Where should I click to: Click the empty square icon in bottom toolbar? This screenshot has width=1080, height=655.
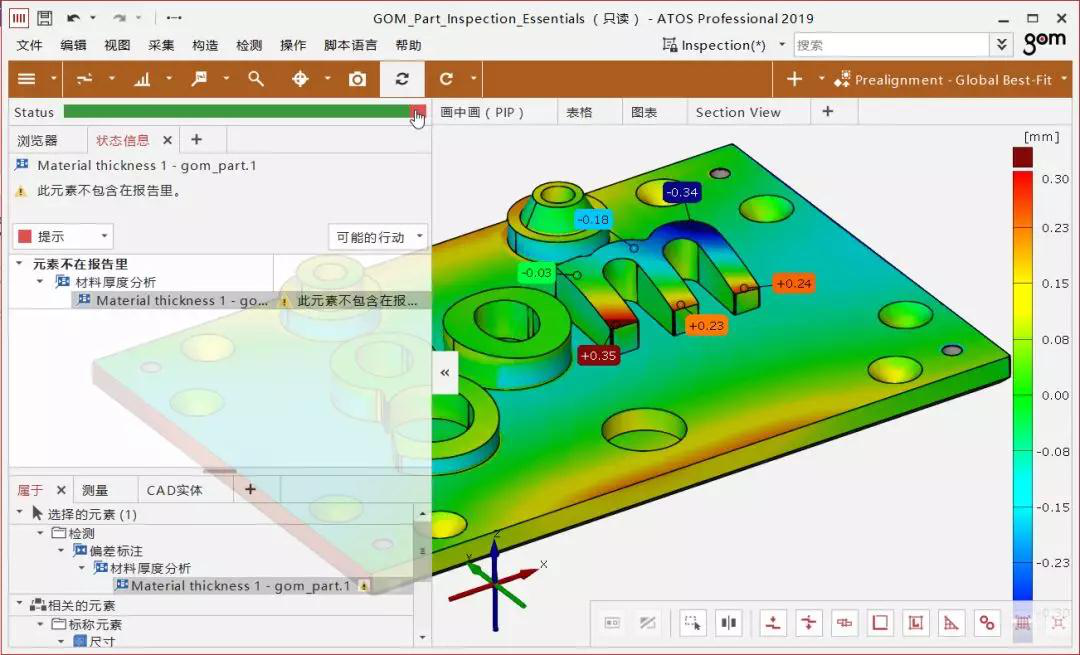880,623
